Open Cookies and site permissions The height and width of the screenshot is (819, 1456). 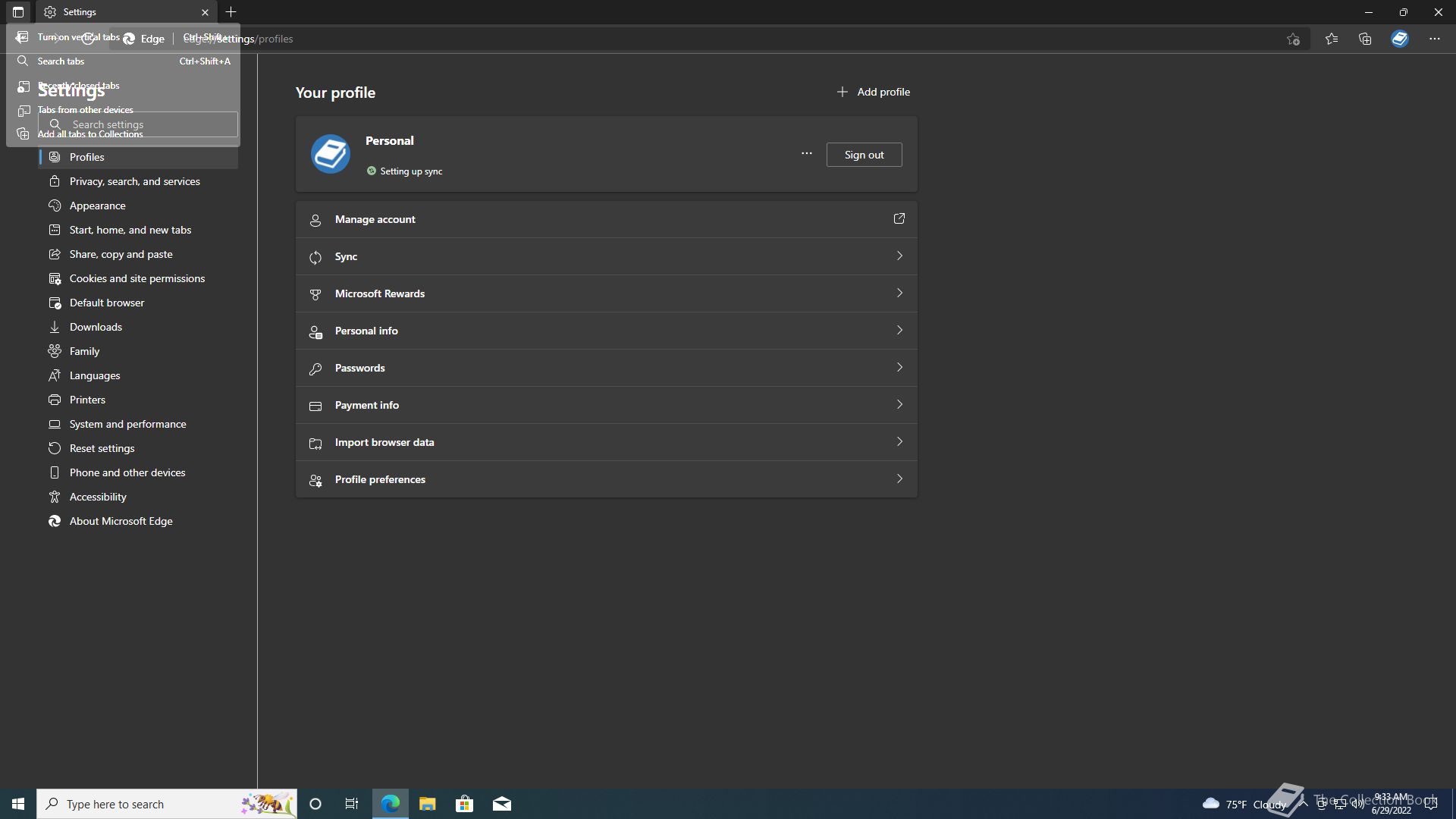[x=139, y=278]
